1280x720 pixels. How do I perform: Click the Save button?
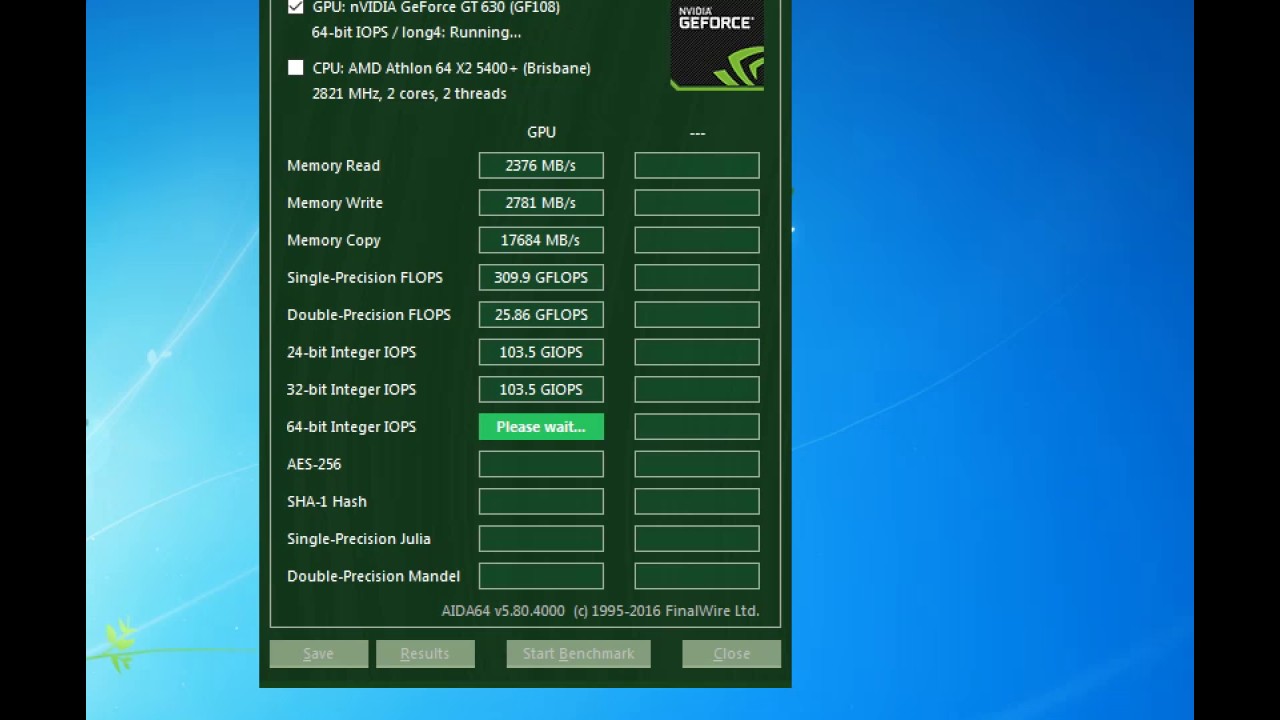(x=319, y=654)
